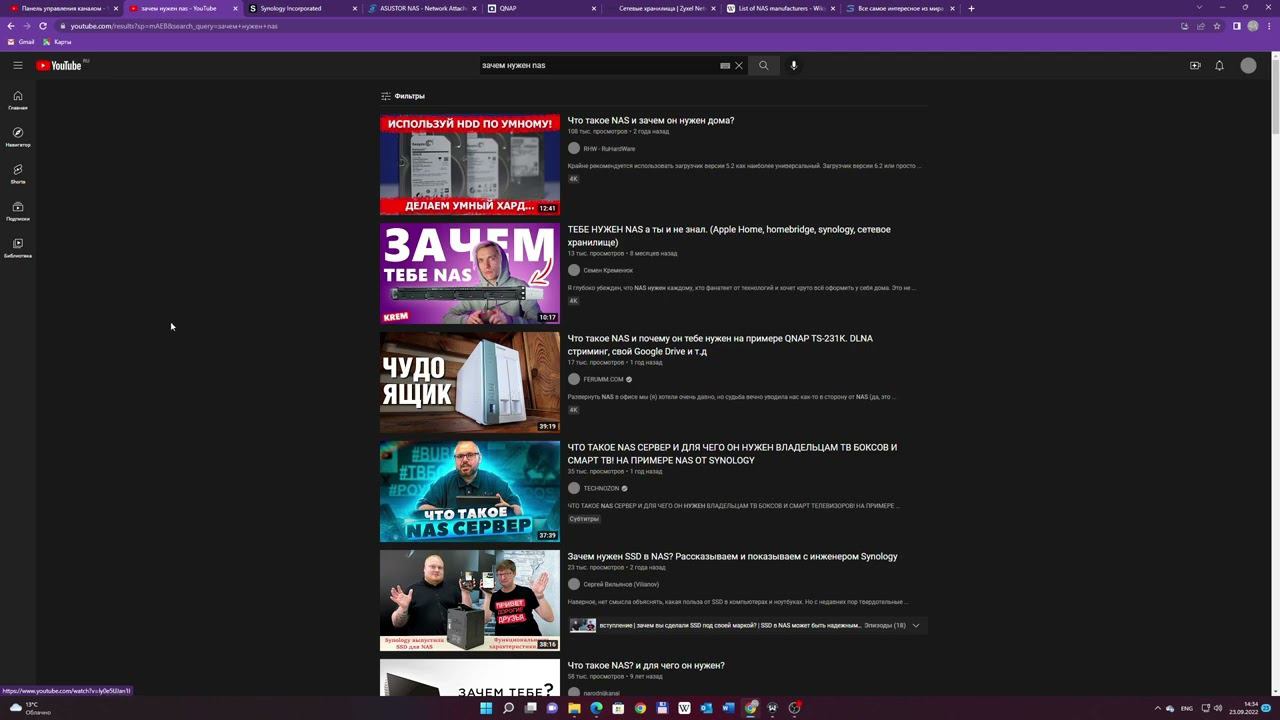
Task: Open Google Chrome from the taskbar
Action: pos(640,708)
